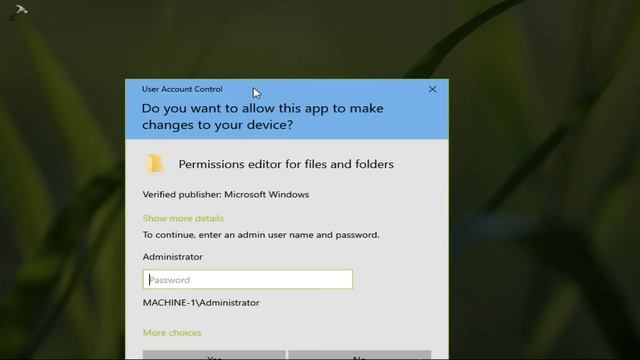This screenshot has height=360, width=640.
Task: Open the More choices link
Action: click(172, 333)
